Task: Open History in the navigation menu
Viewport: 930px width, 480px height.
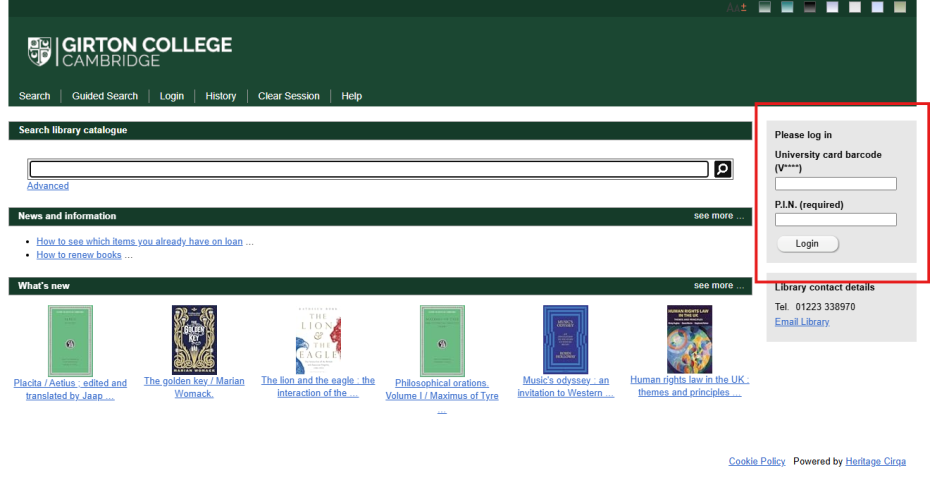Action: click(221, 96)
